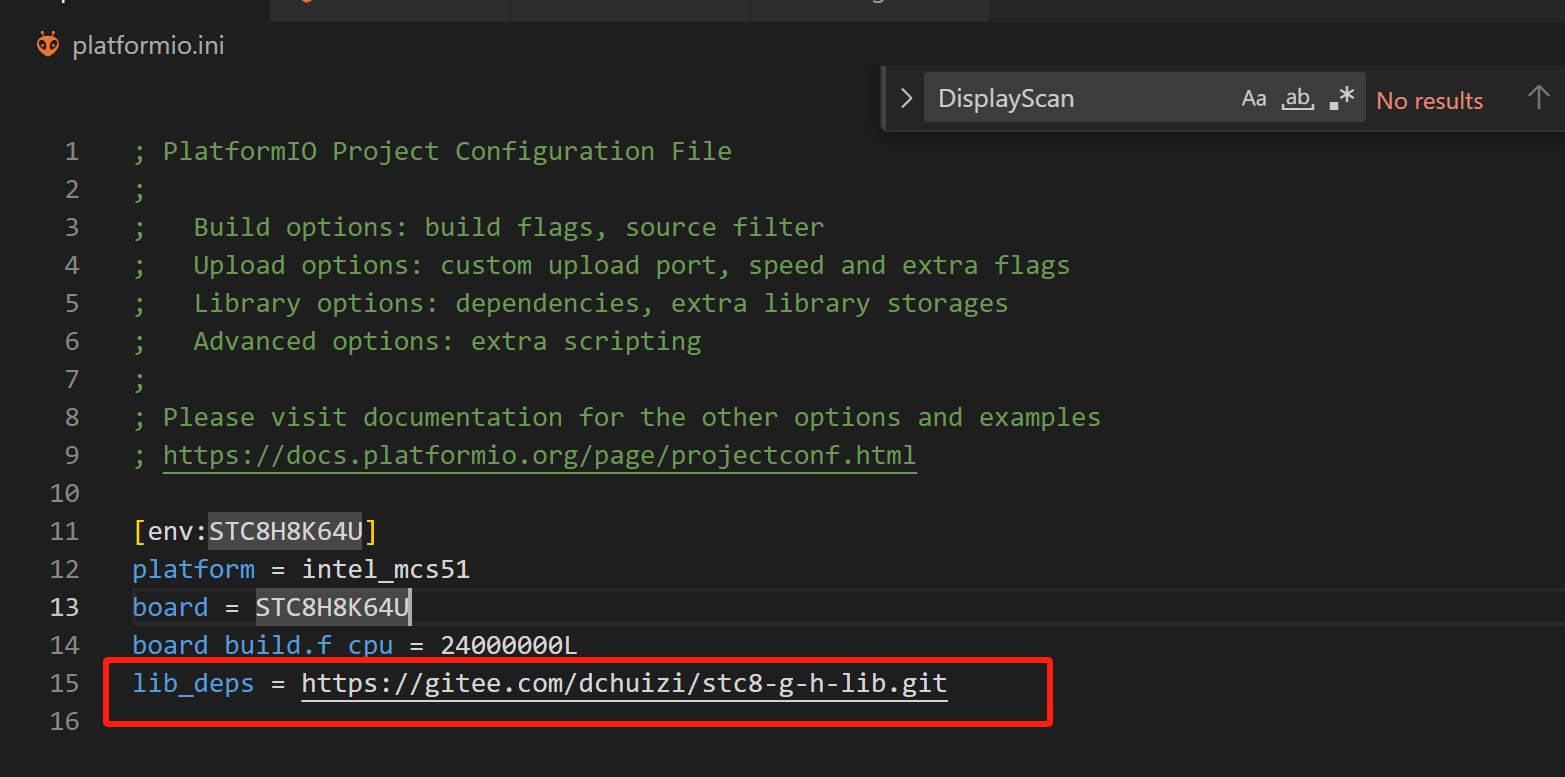Expand the replace field with the find-widget chevron
The height and width of the screenshot is (777, 1565).
click(906, 98)
